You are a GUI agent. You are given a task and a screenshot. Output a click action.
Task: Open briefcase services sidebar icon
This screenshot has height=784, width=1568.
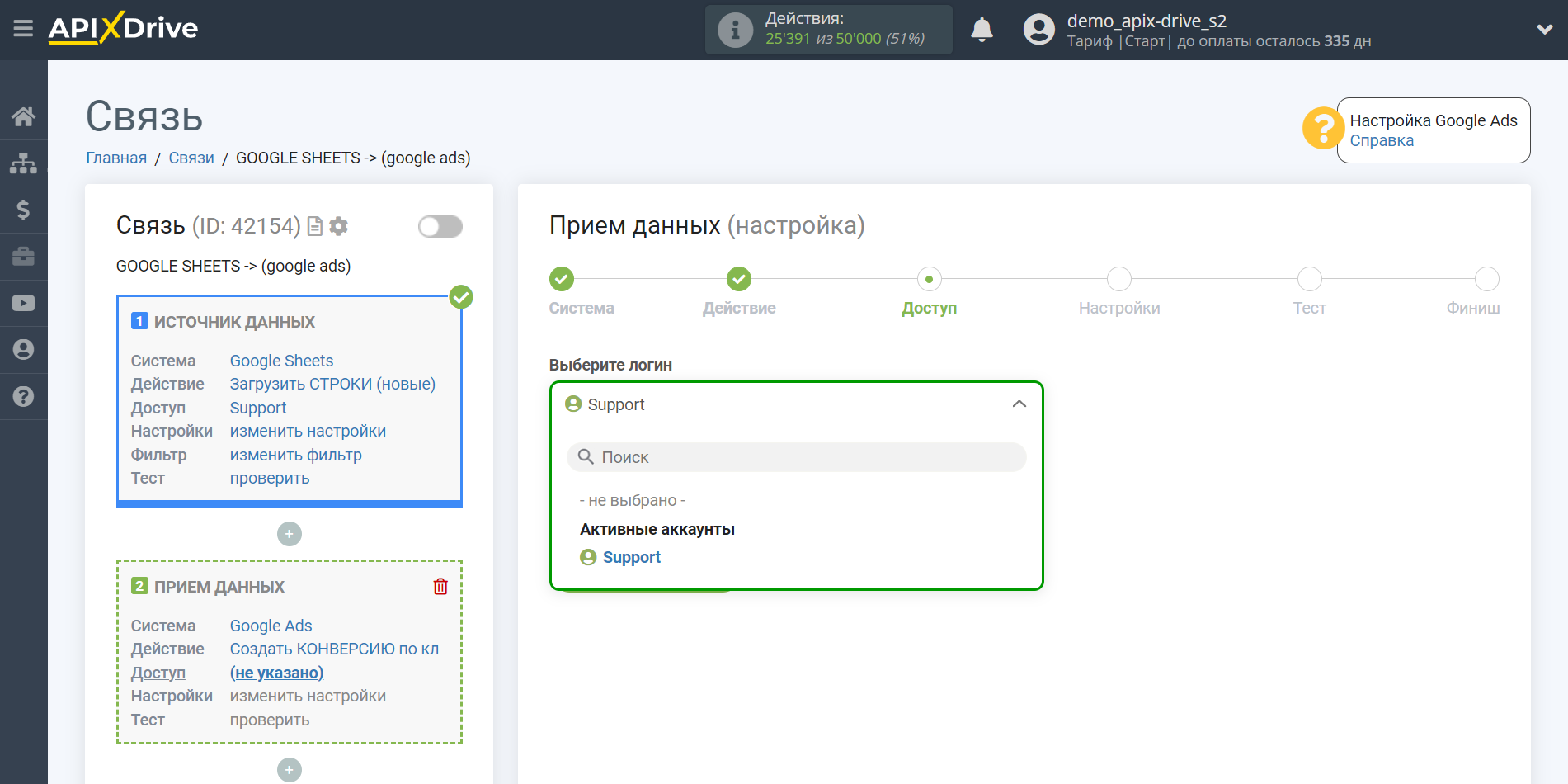[x=23, y=257]
